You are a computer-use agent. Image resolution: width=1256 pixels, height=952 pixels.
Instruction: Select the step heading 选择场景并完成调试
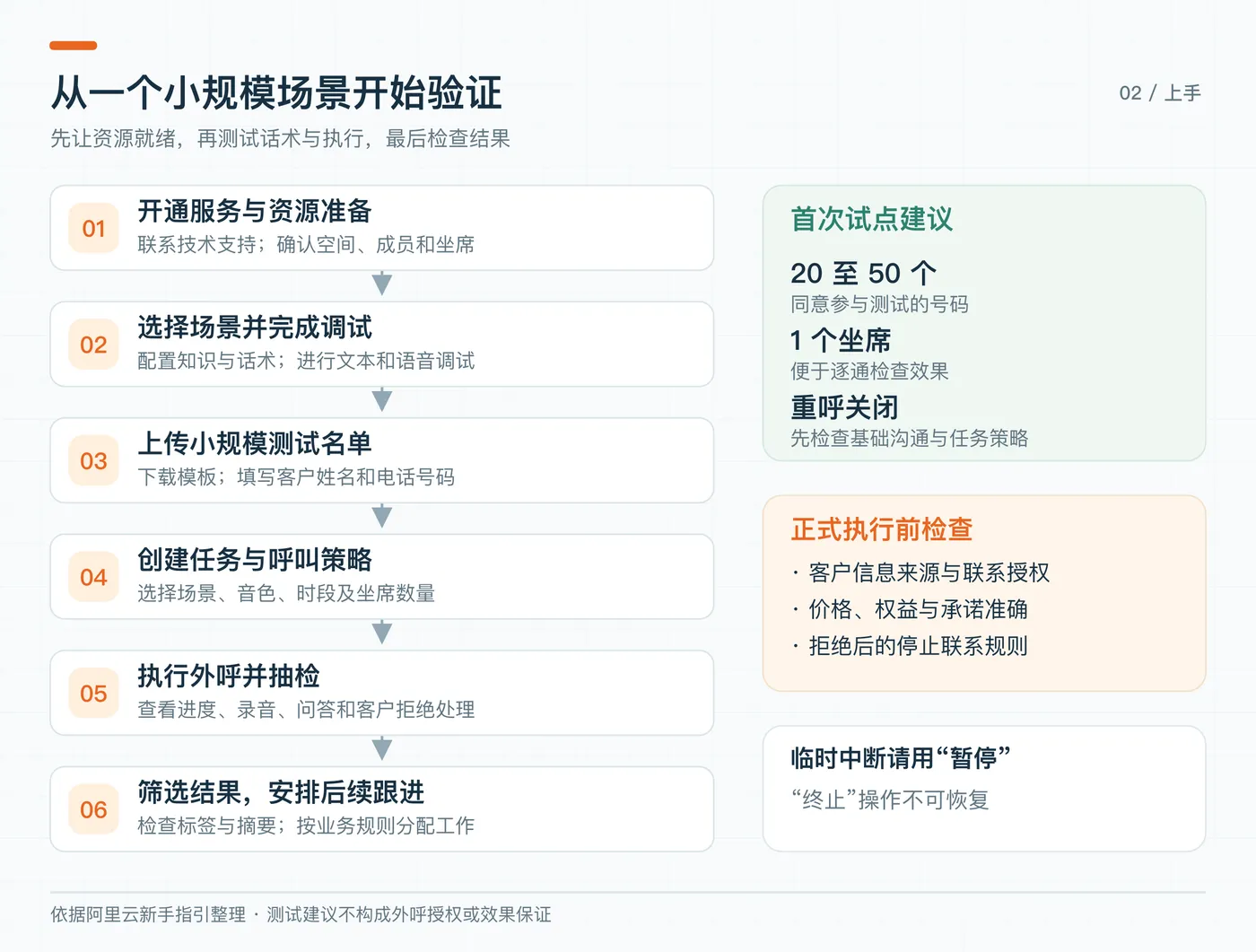255,328
